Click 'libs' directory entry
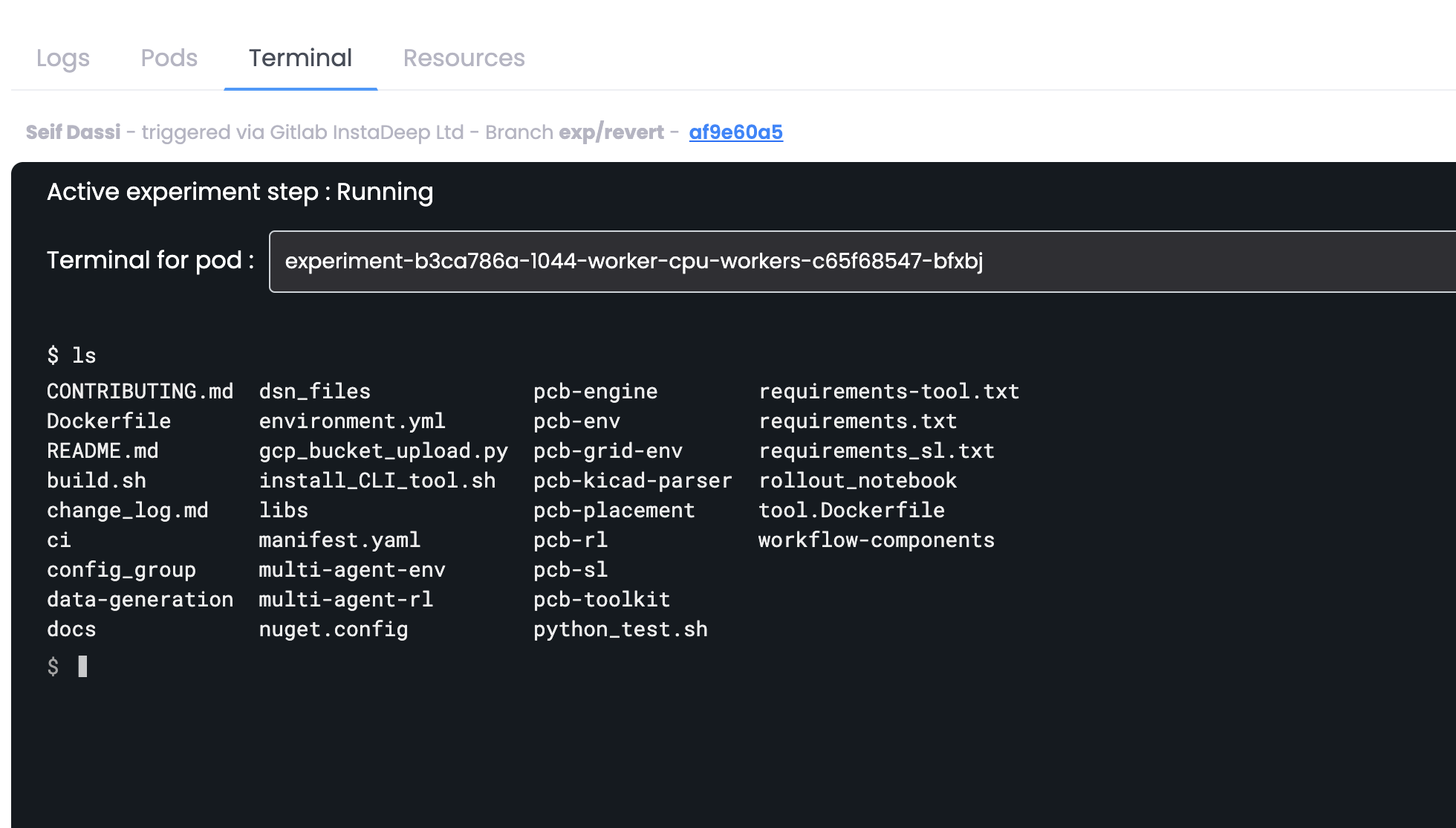The image size is (1456, 828). click(x=283, y=510)
